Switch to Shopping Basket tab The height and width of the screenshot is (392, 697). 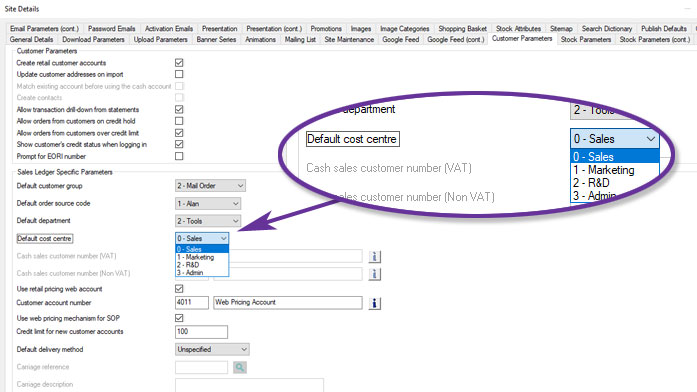click(463, 28)
